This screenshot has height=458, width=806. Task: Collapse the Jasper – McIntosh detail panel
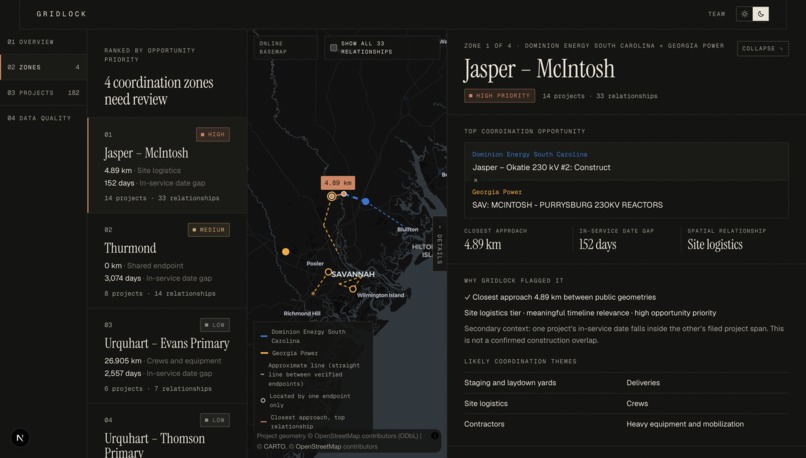762,48
